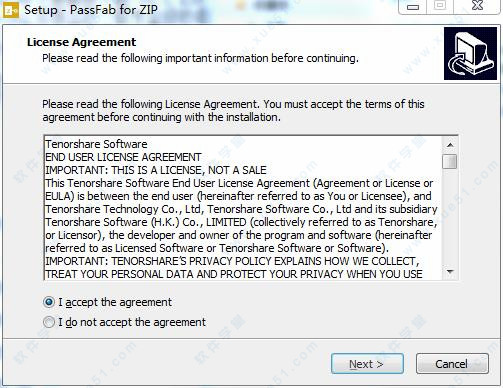Click the "I accept the agreement" label text
Image resolution: width=503 pixels, height=388 pixels.
(x=115, y=302)
